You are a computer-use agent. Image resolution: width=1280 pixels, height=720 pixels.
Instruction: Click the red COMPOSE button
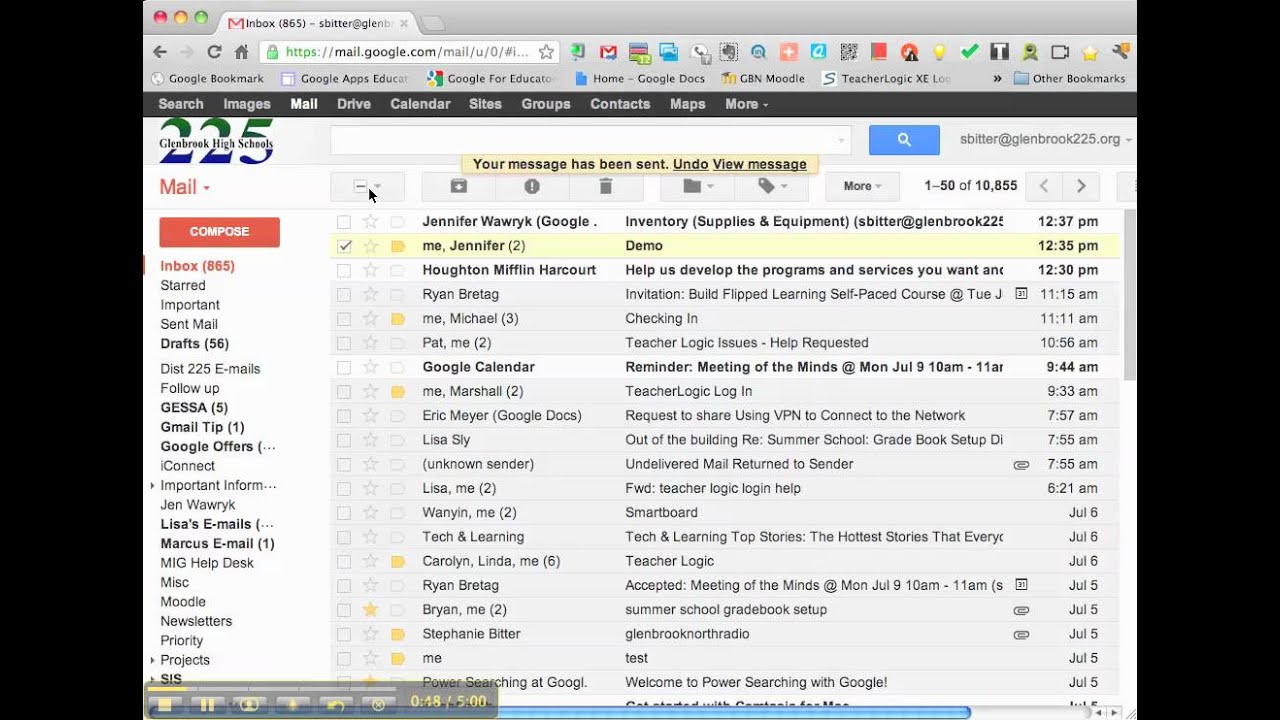(220, 232)
